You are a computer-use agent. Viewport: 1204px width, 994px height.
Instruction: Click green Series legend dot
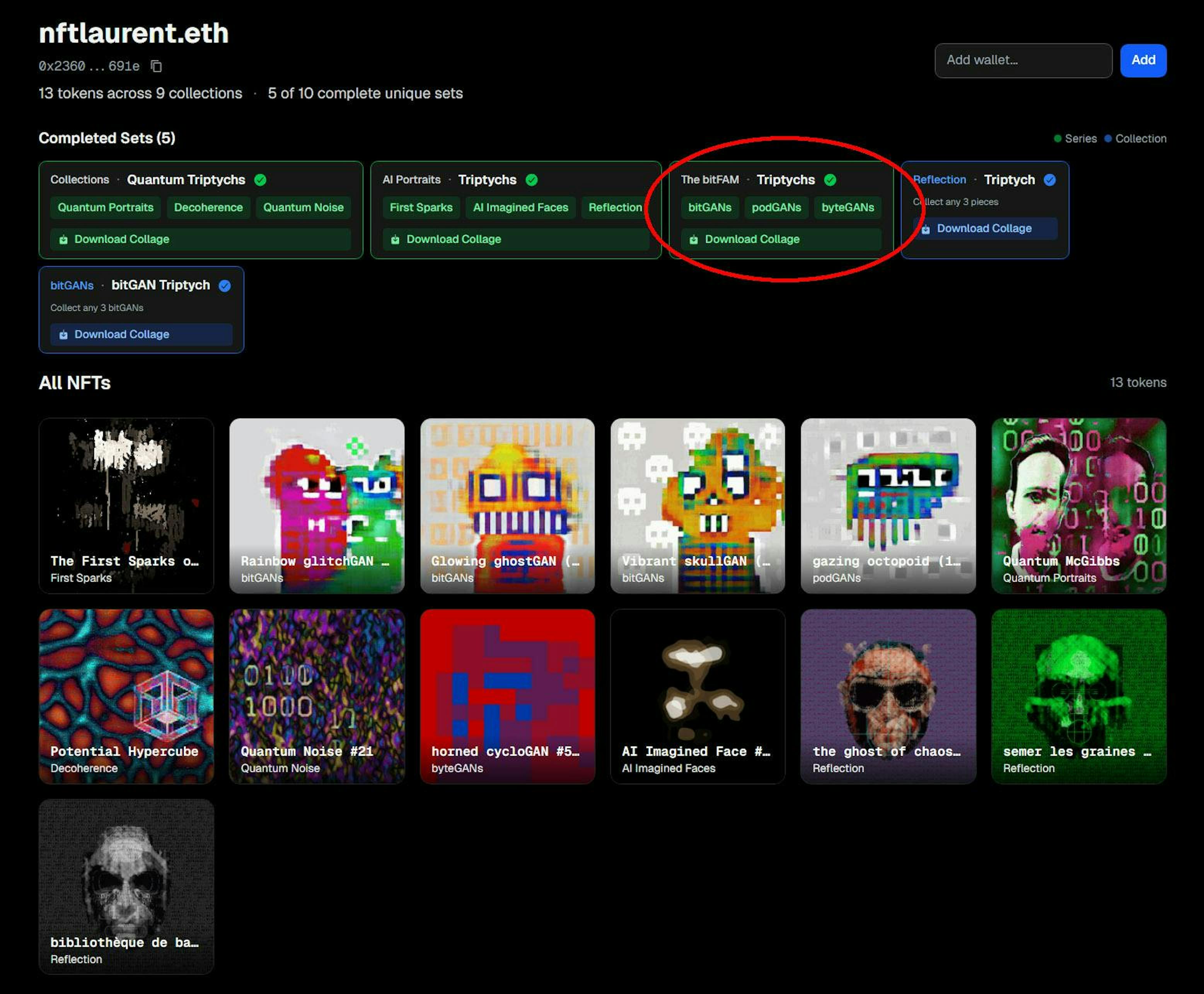(x=1057, y=138)
